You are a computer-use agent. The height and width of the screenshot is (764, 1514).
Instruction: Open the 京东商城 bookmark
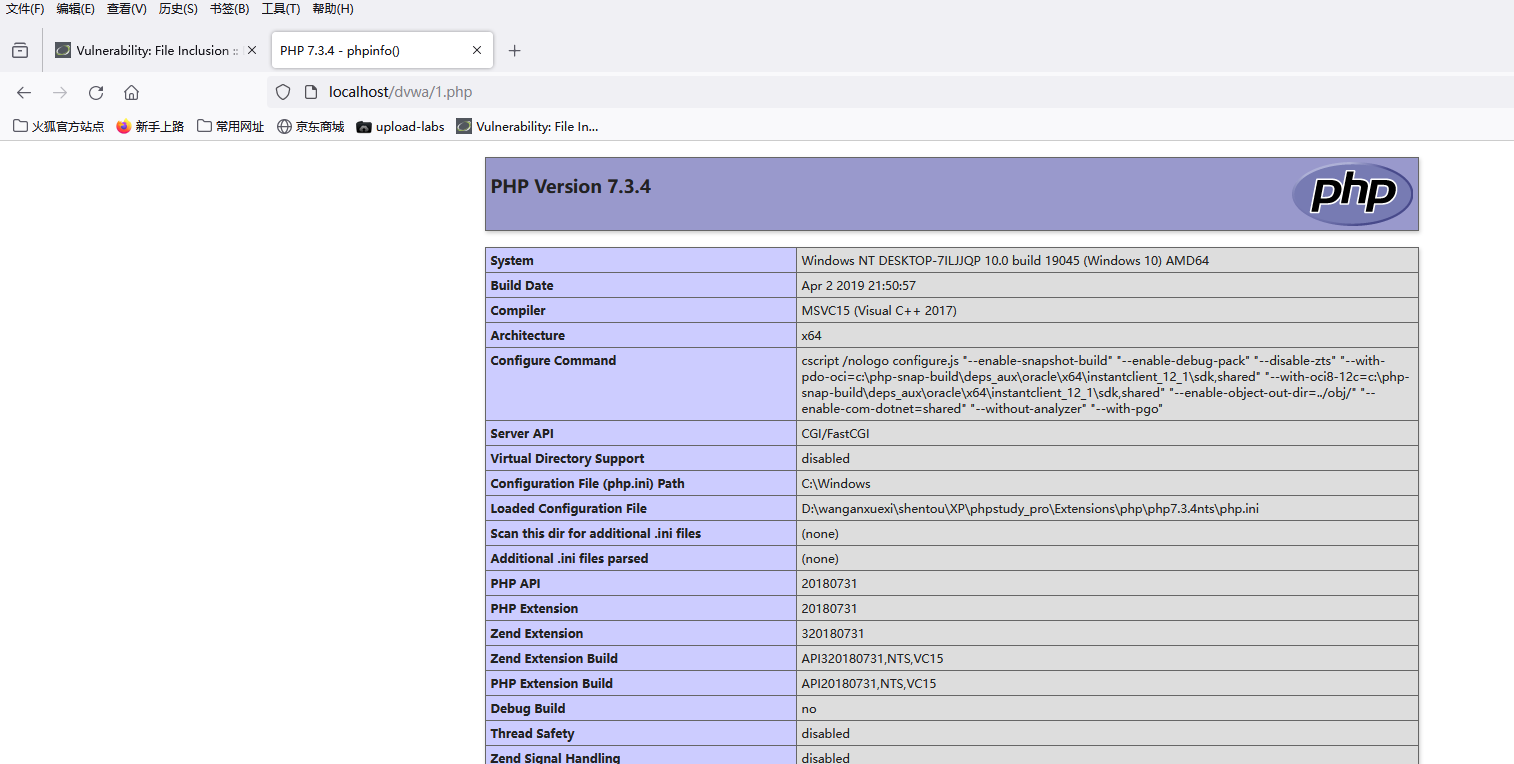(x=310, y=127)
